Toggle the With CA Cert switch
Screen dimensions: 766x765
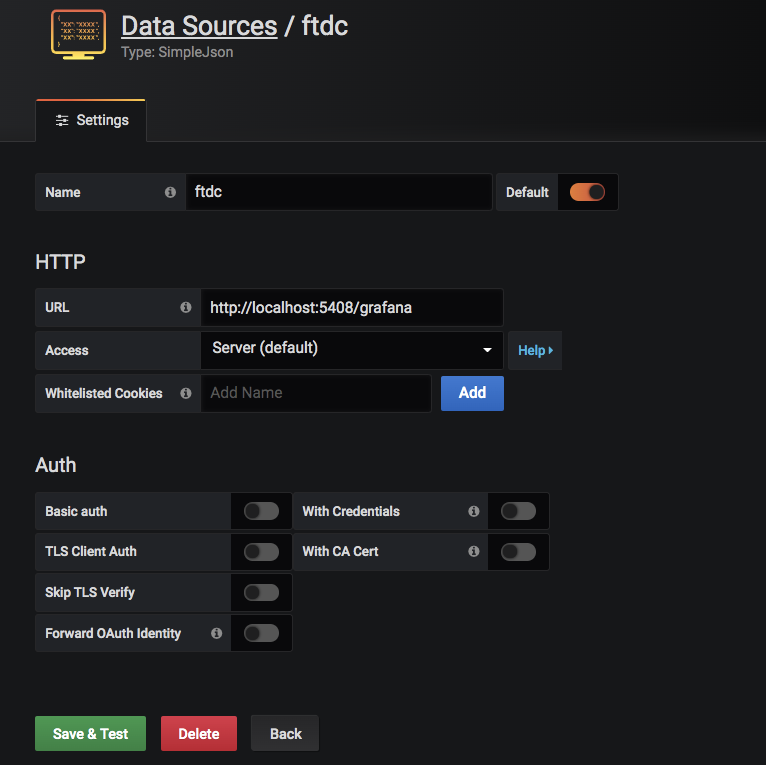point(518,552)
